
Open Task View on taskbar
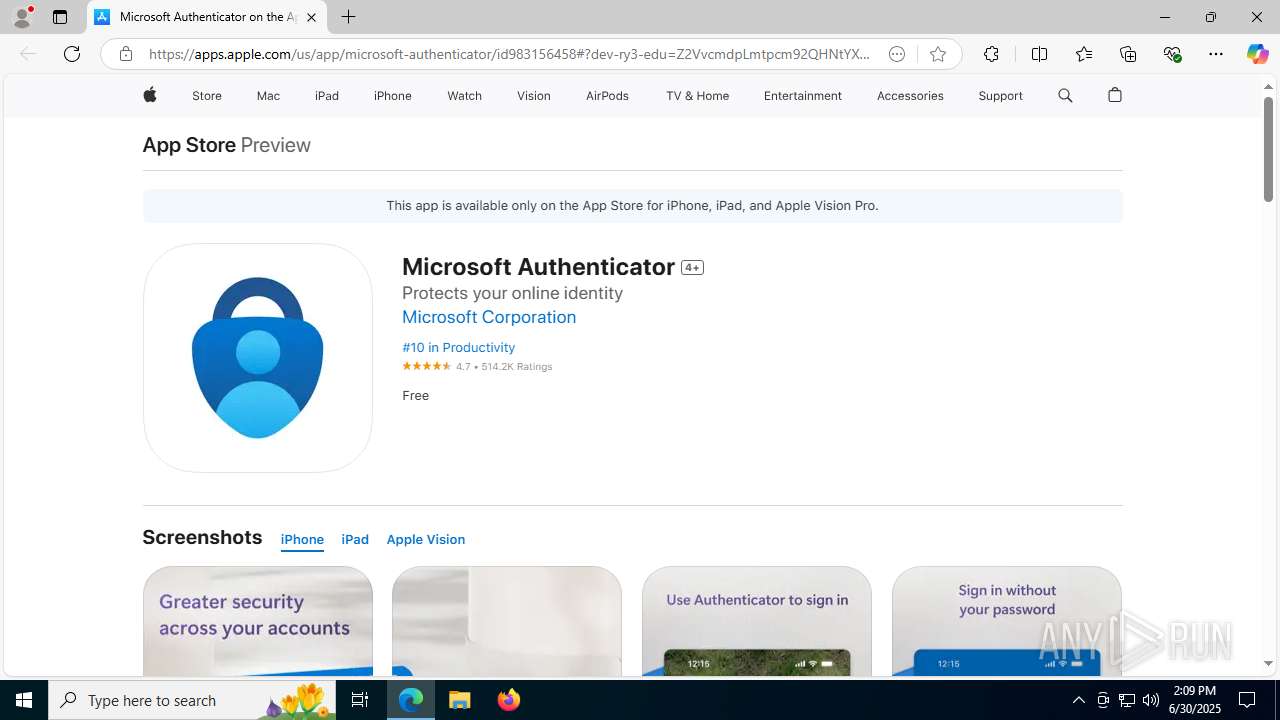[360, 700]
